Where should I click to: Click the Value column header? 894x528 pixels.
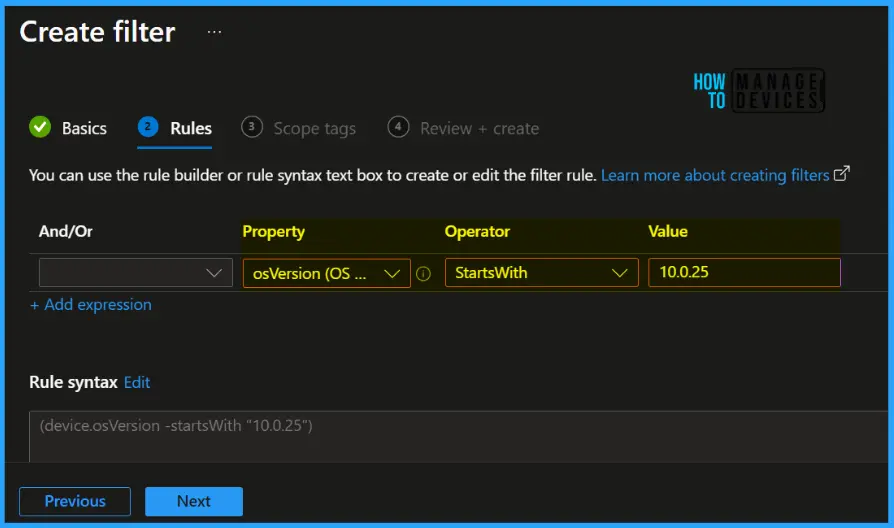668,231
